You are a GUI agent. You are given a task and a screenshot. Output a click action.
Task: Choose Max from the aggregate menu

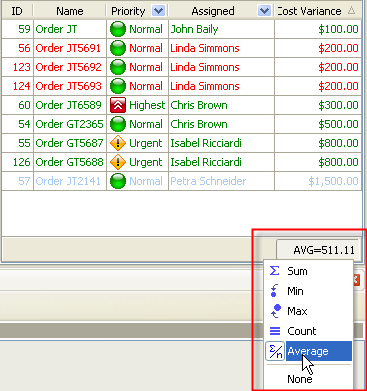pos(309,311)
